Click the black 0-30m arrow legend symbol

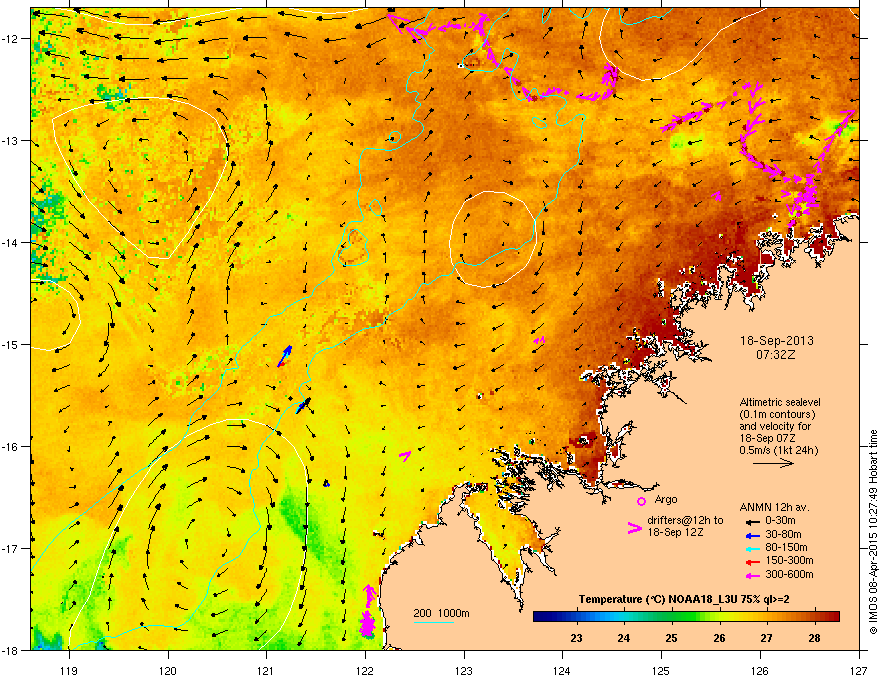[751, 521]
